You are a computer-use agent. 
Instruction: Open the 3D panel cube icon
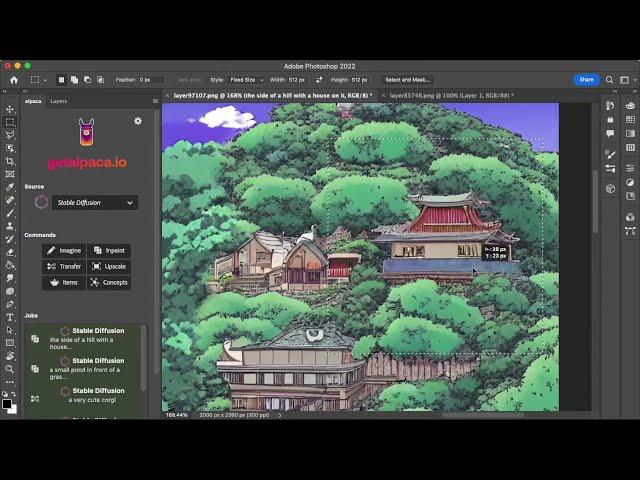pos(610,189)
